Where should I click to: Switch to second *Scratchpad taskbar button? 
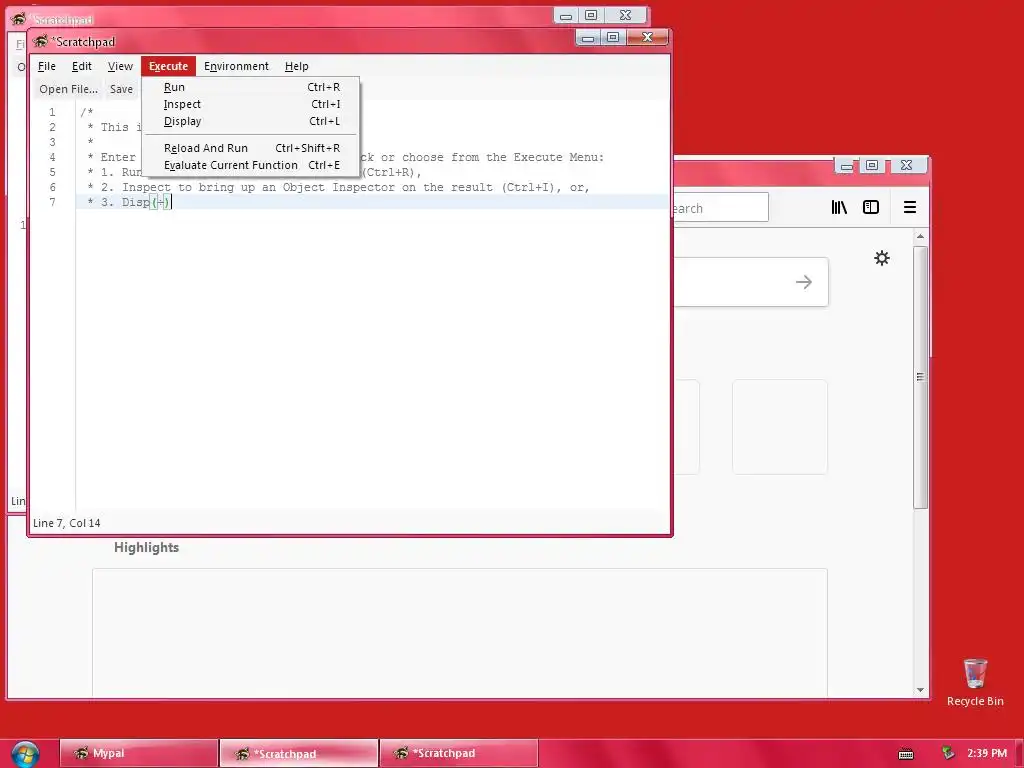click(x=458, y=753)
